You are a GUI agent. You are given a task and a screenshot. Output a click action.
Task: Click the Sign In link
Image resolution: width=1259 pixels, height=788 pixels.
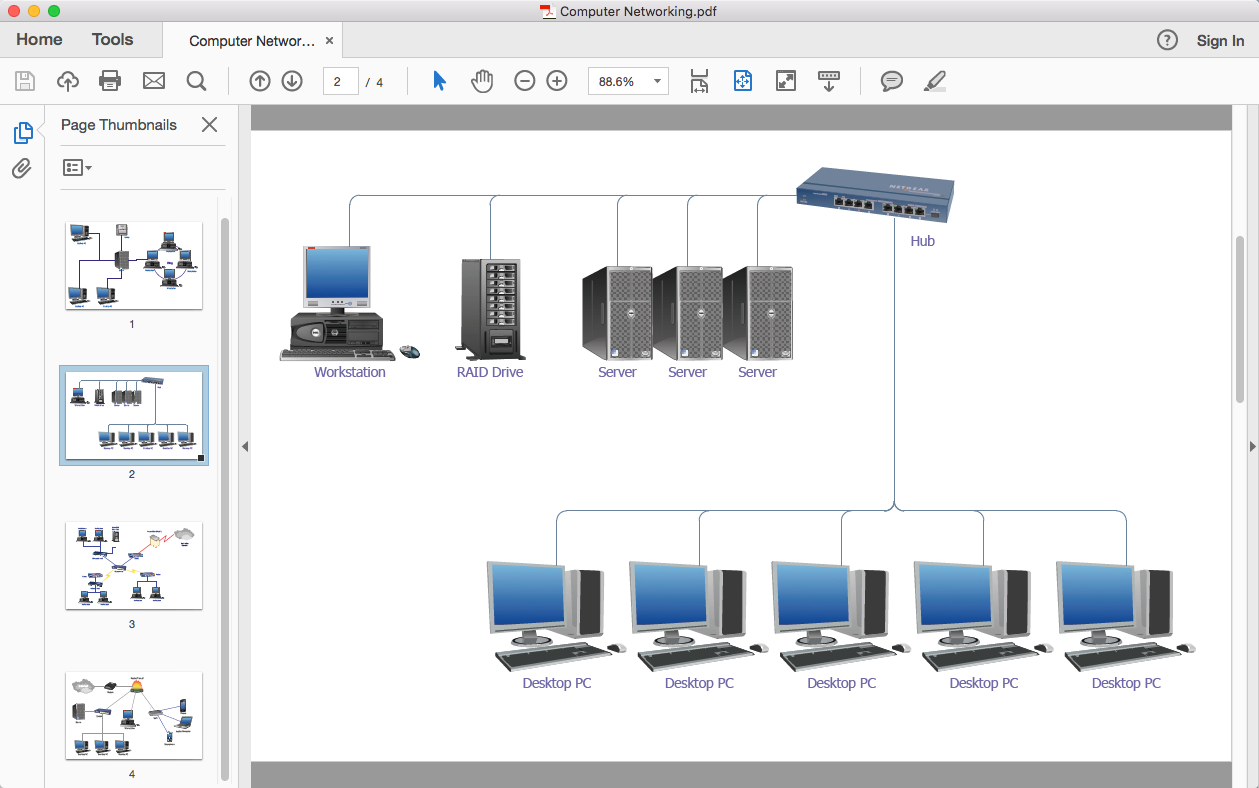pos(1220,41)
